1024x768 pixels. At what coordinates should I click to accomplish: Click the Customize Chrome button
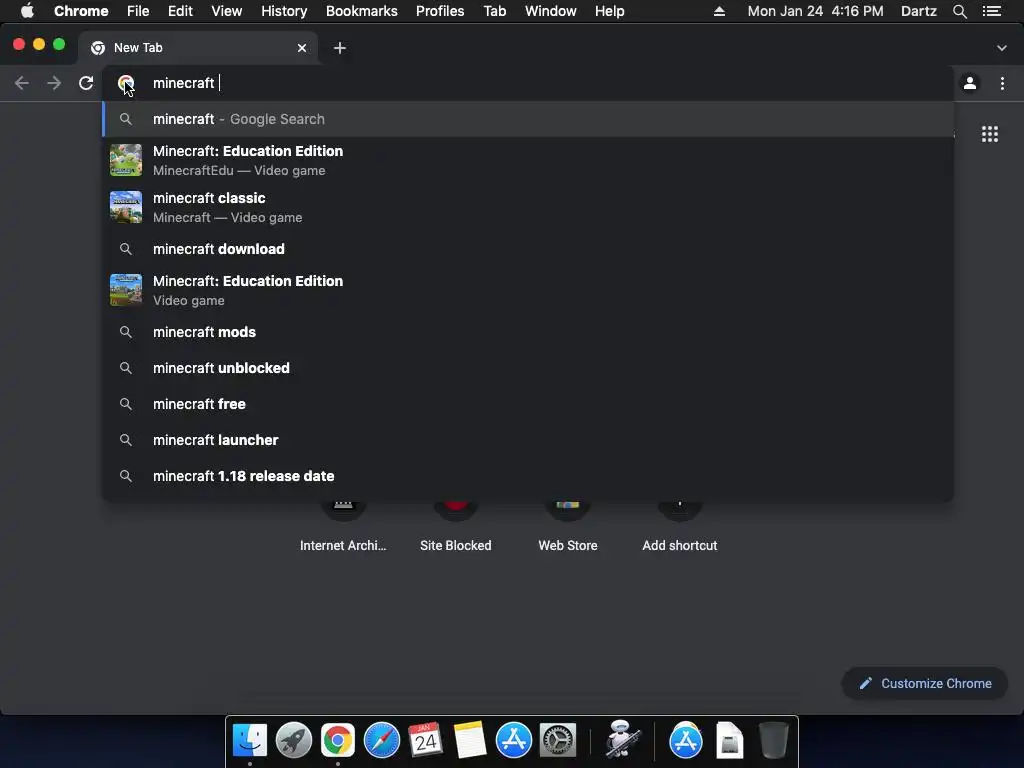(925, 683)
